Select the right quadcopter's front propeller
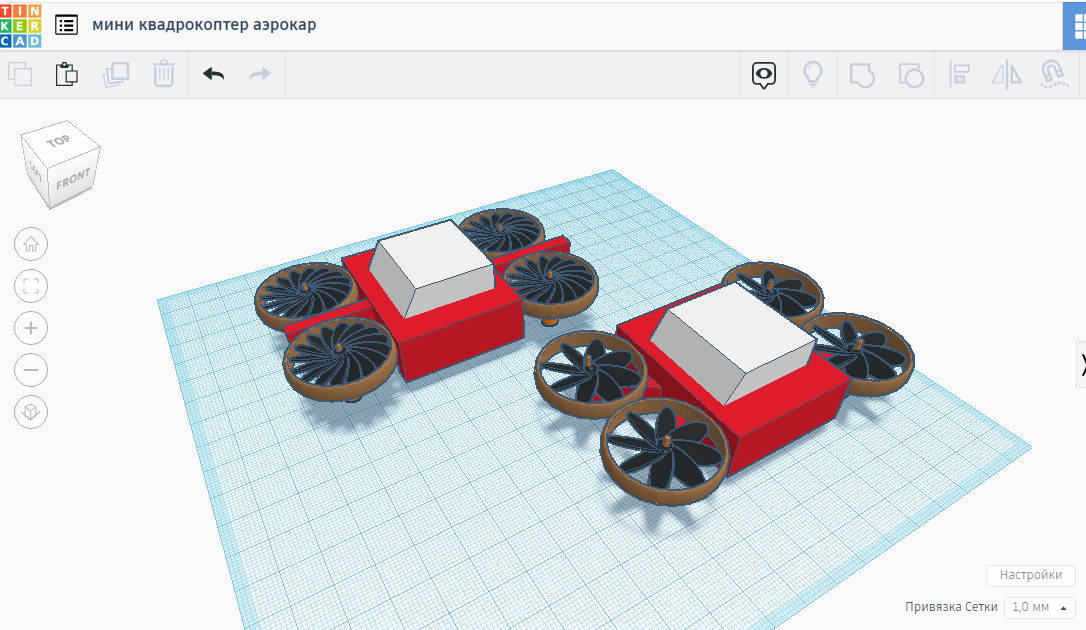This screenshot has height=630, width=1086. (665, 451)
